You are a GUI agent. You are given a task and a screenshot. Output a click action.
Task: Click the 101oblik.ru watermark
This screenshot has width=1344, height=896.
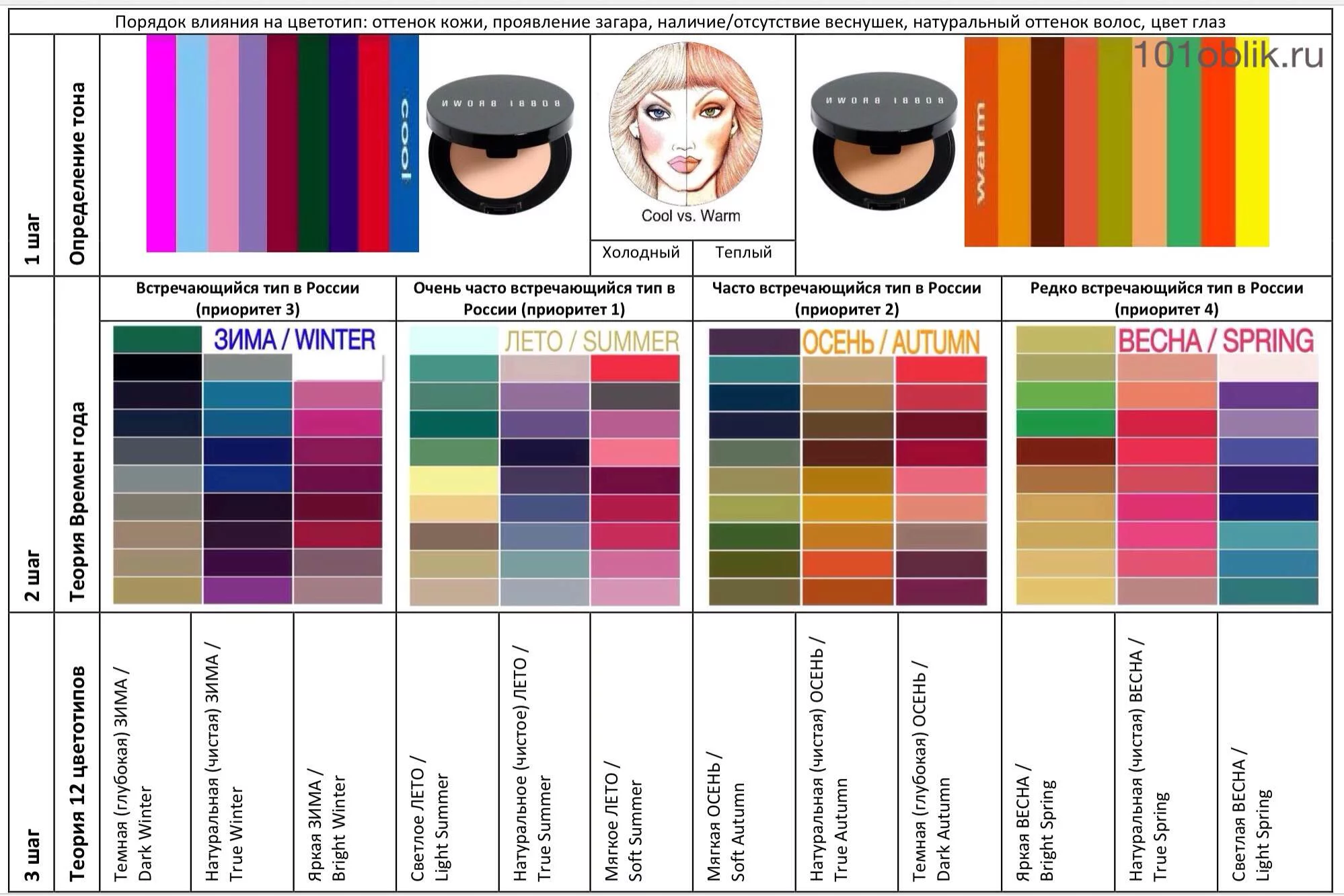1228,54
